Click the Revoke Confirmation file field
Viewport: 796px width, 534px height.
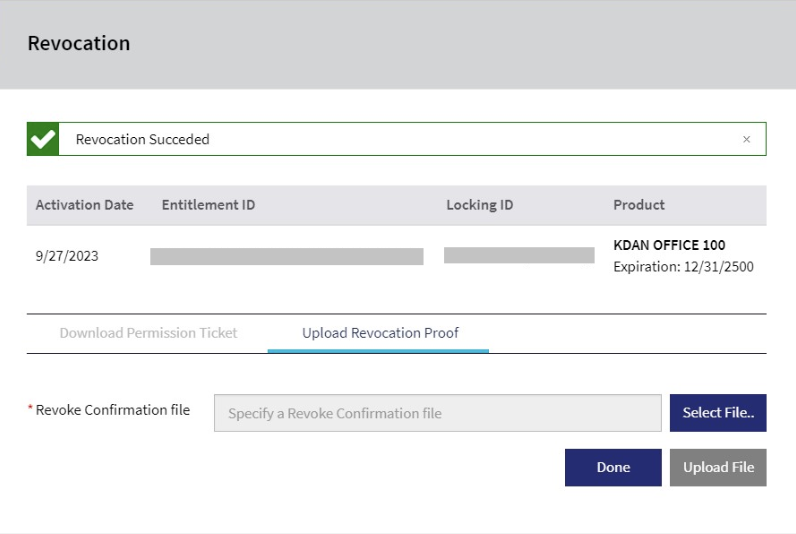pyautogui.click(x=438, y=413)
